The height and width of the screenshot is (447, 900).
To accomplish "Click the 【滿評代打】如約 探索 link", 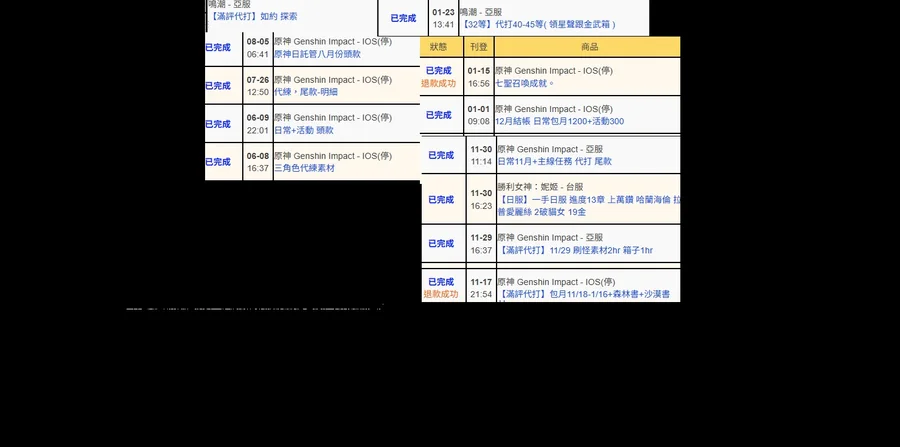I will click(252, 16).
